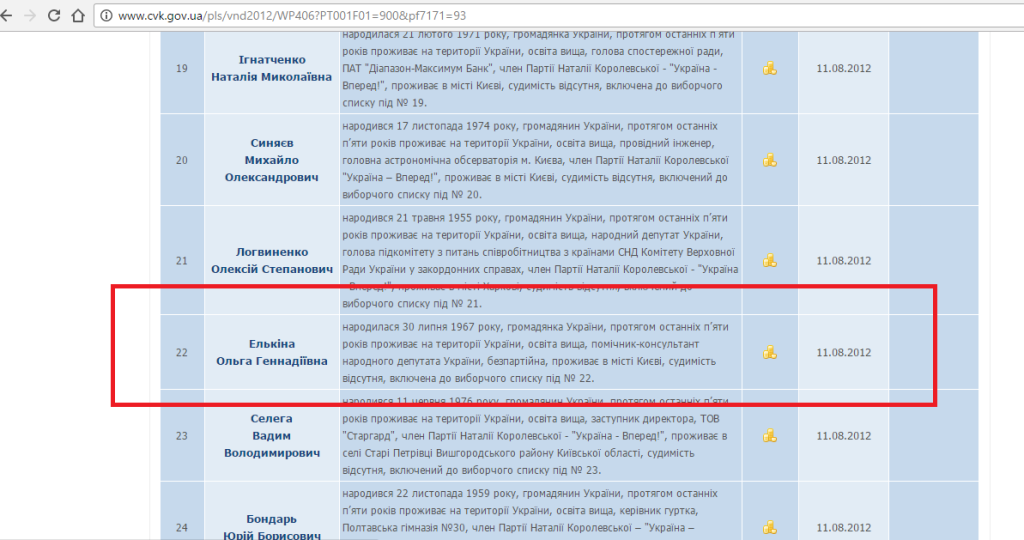1024x540 pixels.
Task: Open the coins icon in Логвиненко's row
Action: click(x=770, y=261)
